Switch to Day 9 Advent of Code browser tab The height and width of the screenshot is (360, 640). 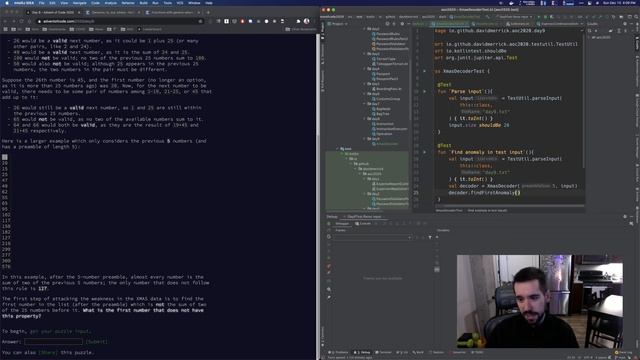pos(53,13)
